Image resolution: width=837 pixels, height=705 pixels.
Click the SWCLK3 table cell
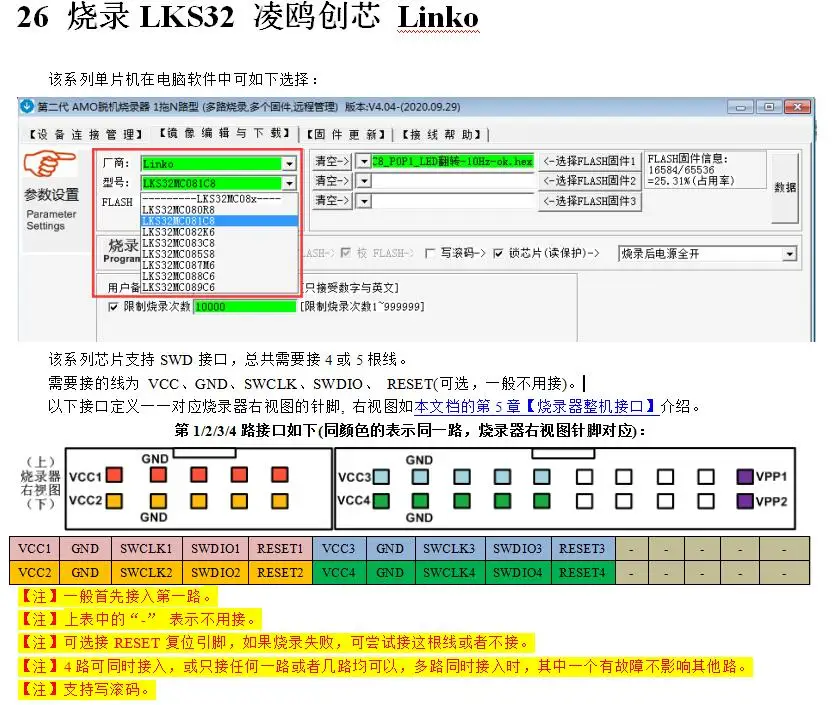click(449, 549)
